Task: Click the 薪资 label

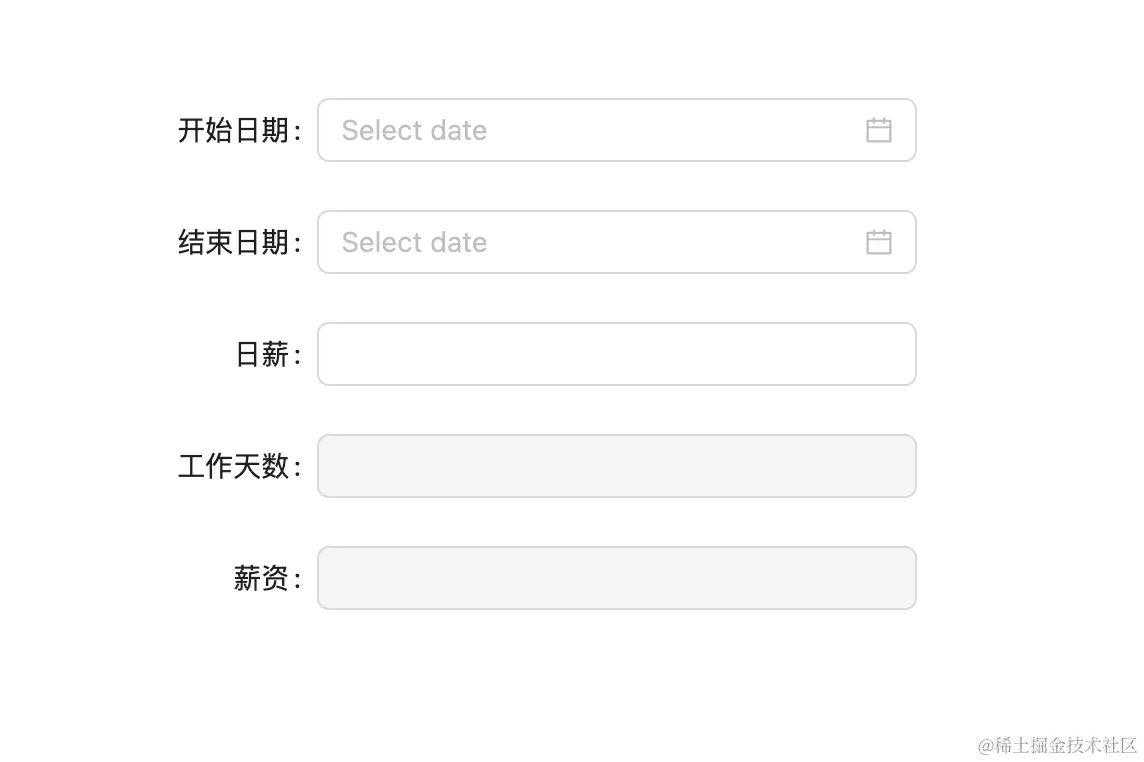Action: 262,578
